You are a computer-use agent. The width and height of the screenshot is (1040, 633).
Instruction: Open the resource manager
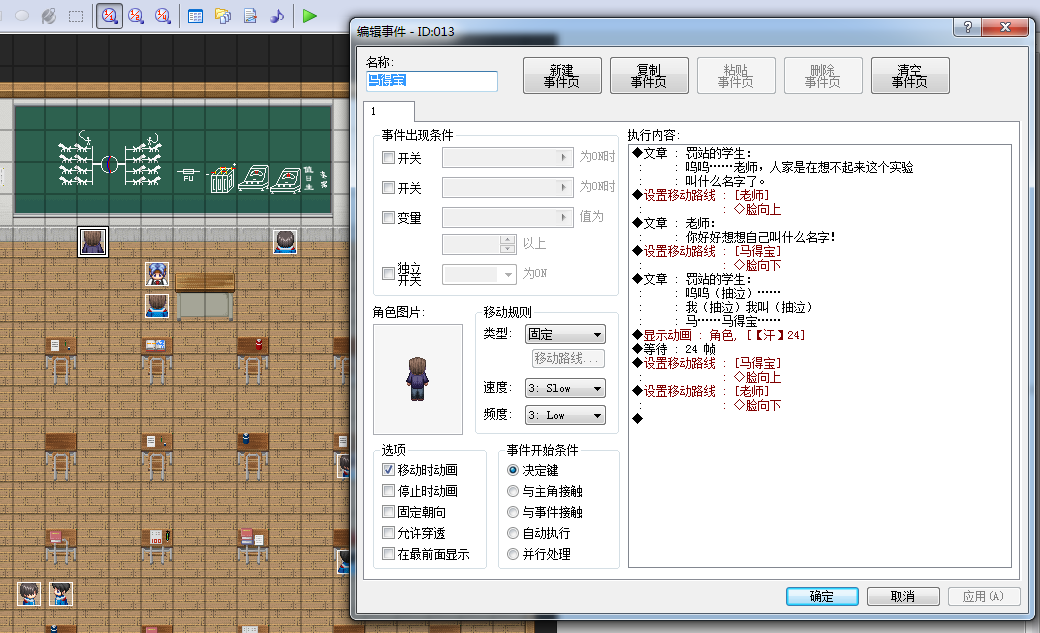223,16
